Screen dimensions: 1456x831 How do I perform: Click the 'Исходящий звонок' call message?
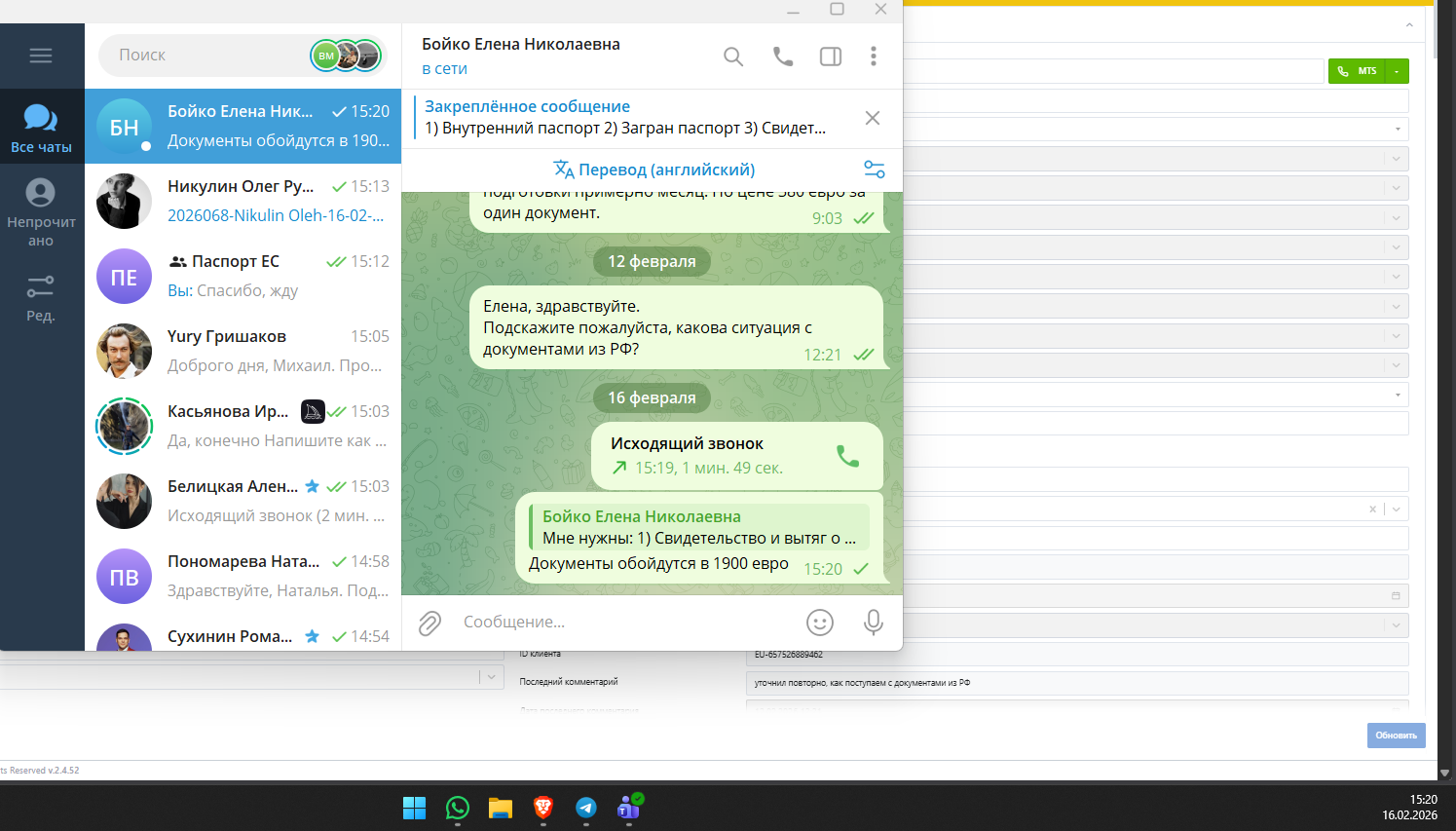(736, 456)
